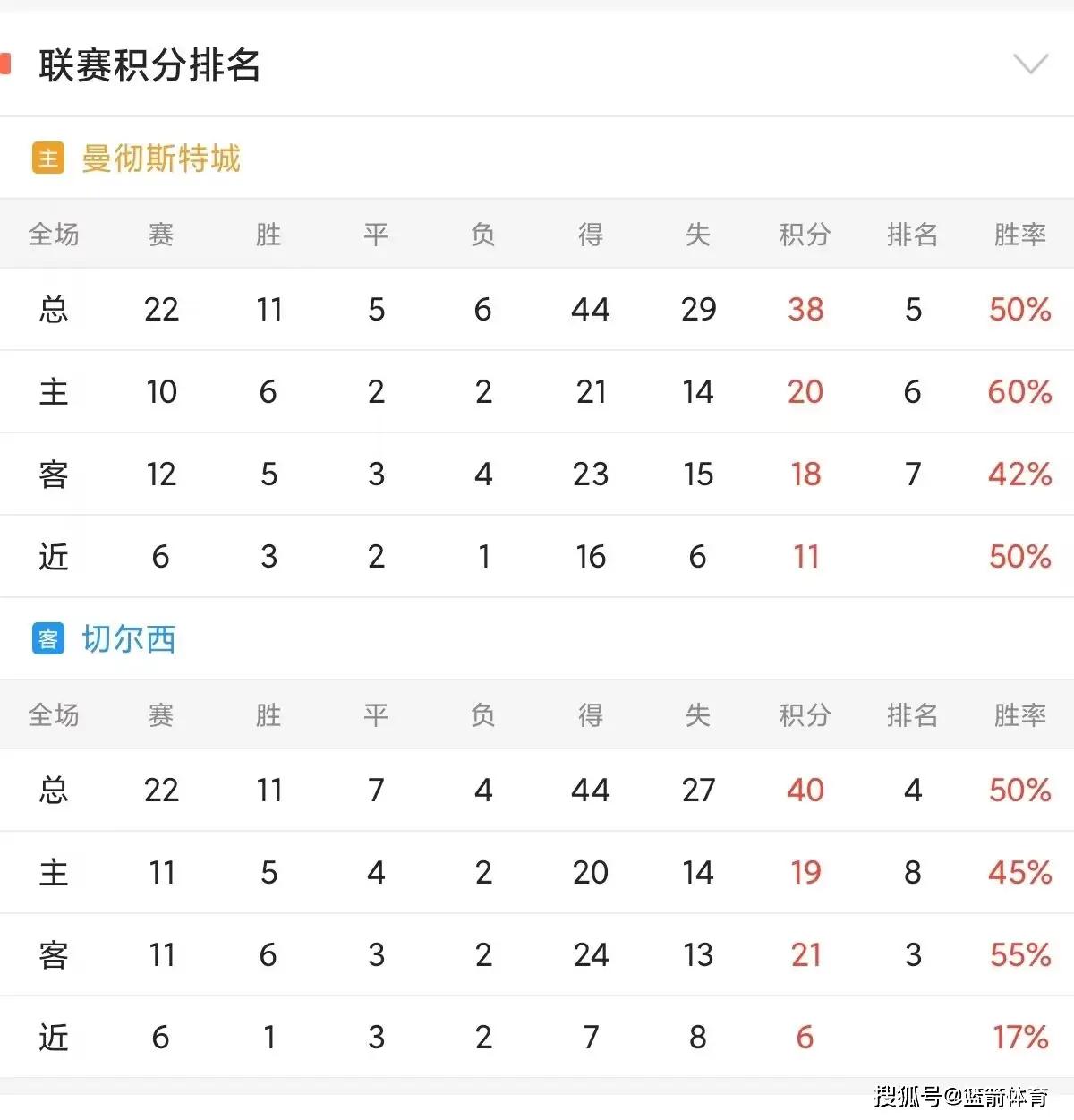
Task: Click the 积分 column header in Manchester City table
Action: [805, 235]
